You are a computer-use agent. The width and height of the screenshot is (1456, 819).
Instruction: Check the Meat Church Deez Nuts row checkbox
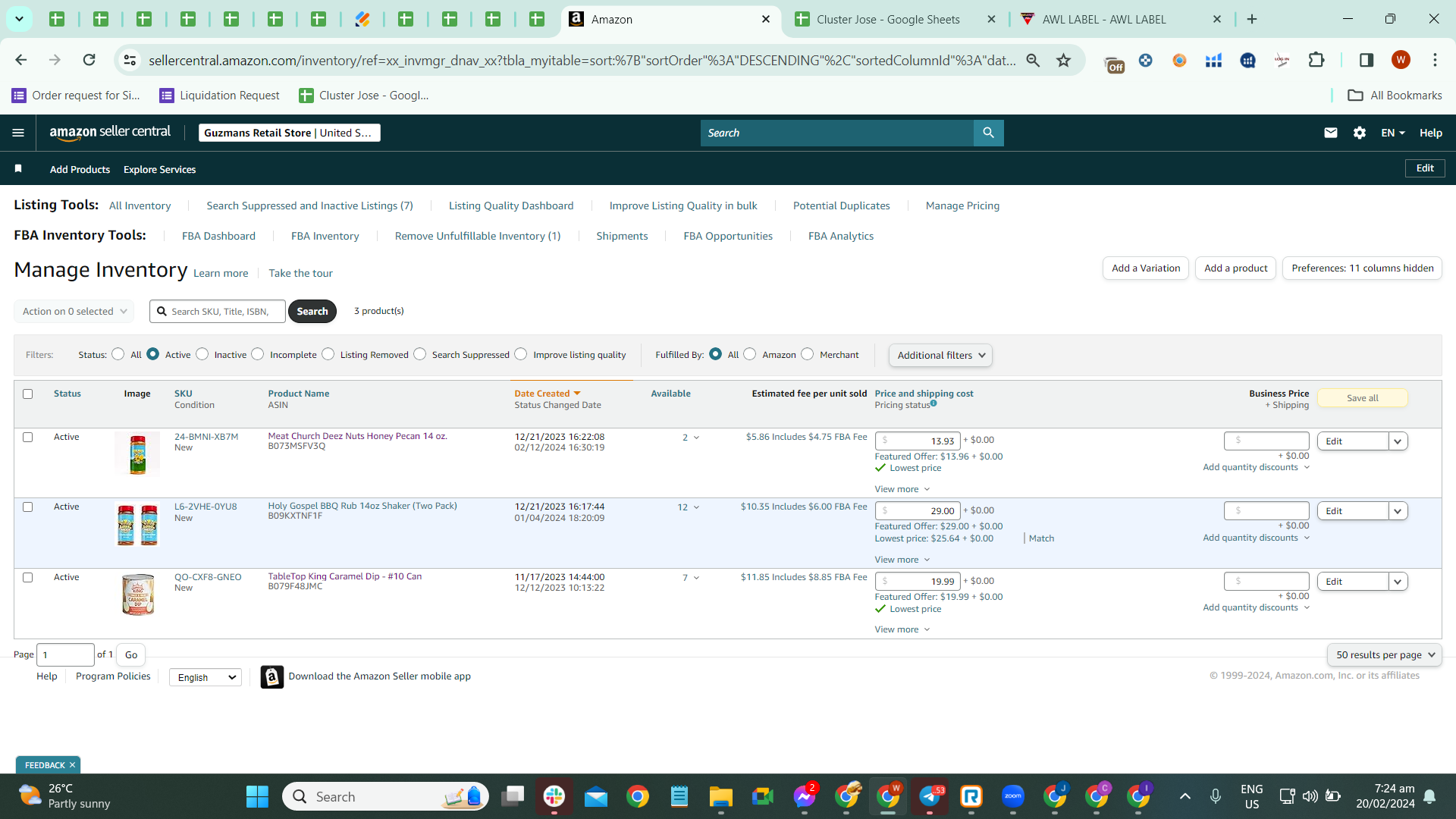pos(28,437)
